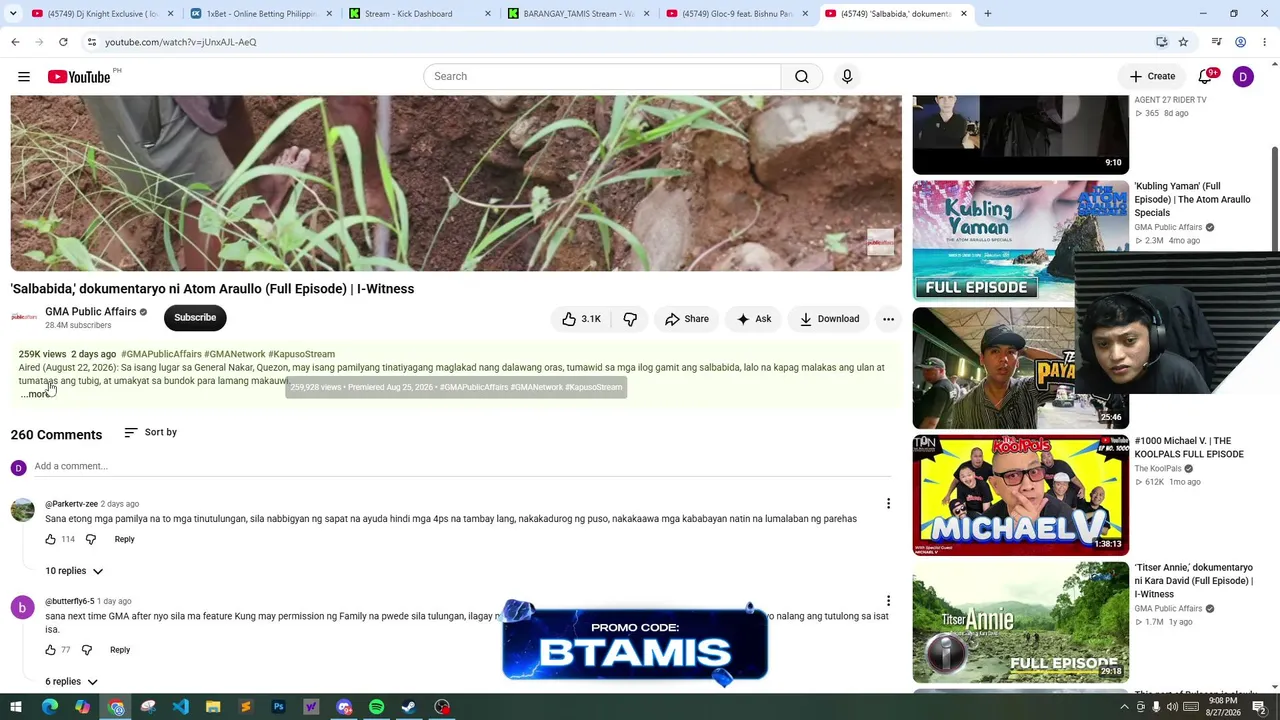Open more actions menu under the video

click(888, 319)
